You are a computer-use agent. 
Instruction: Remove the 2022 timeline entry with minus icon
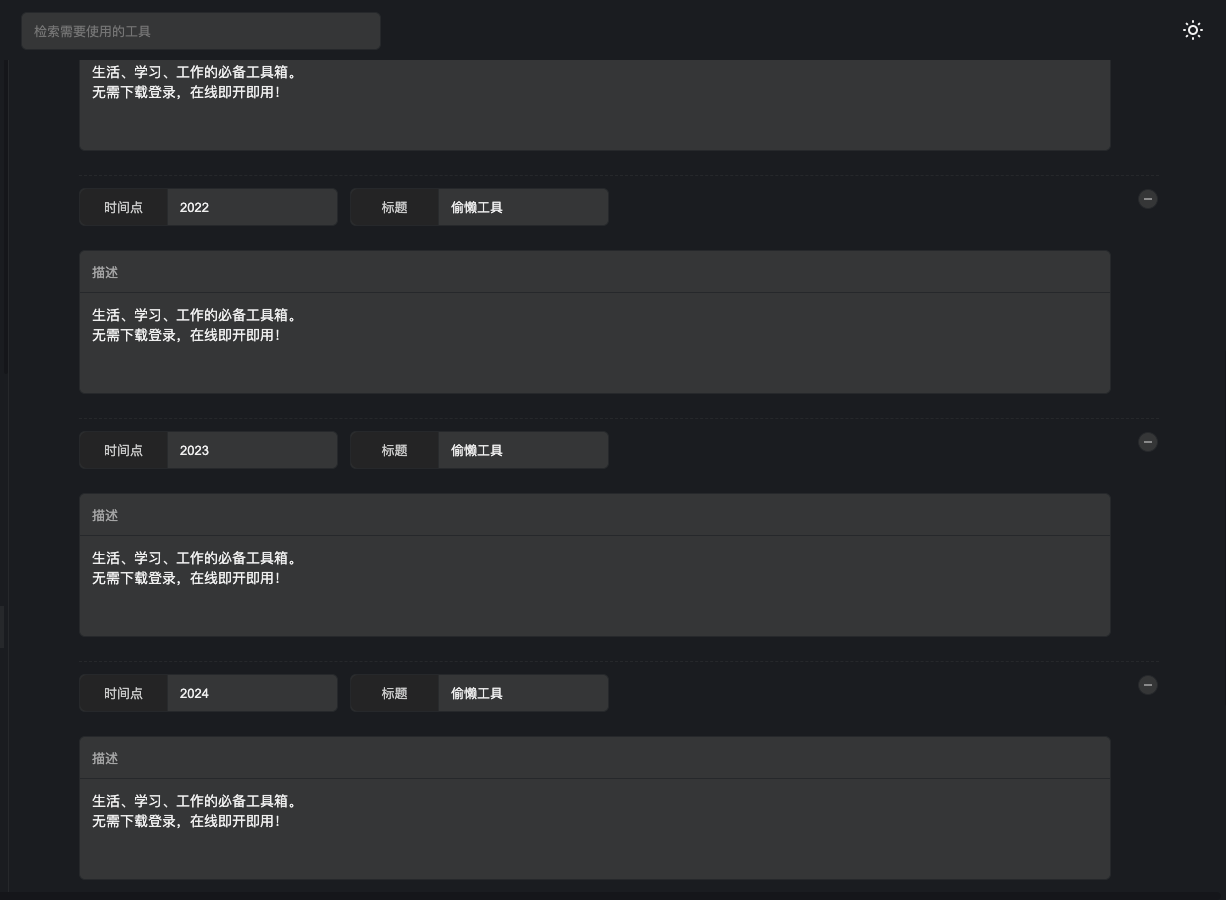click(x=1148, y=199)
